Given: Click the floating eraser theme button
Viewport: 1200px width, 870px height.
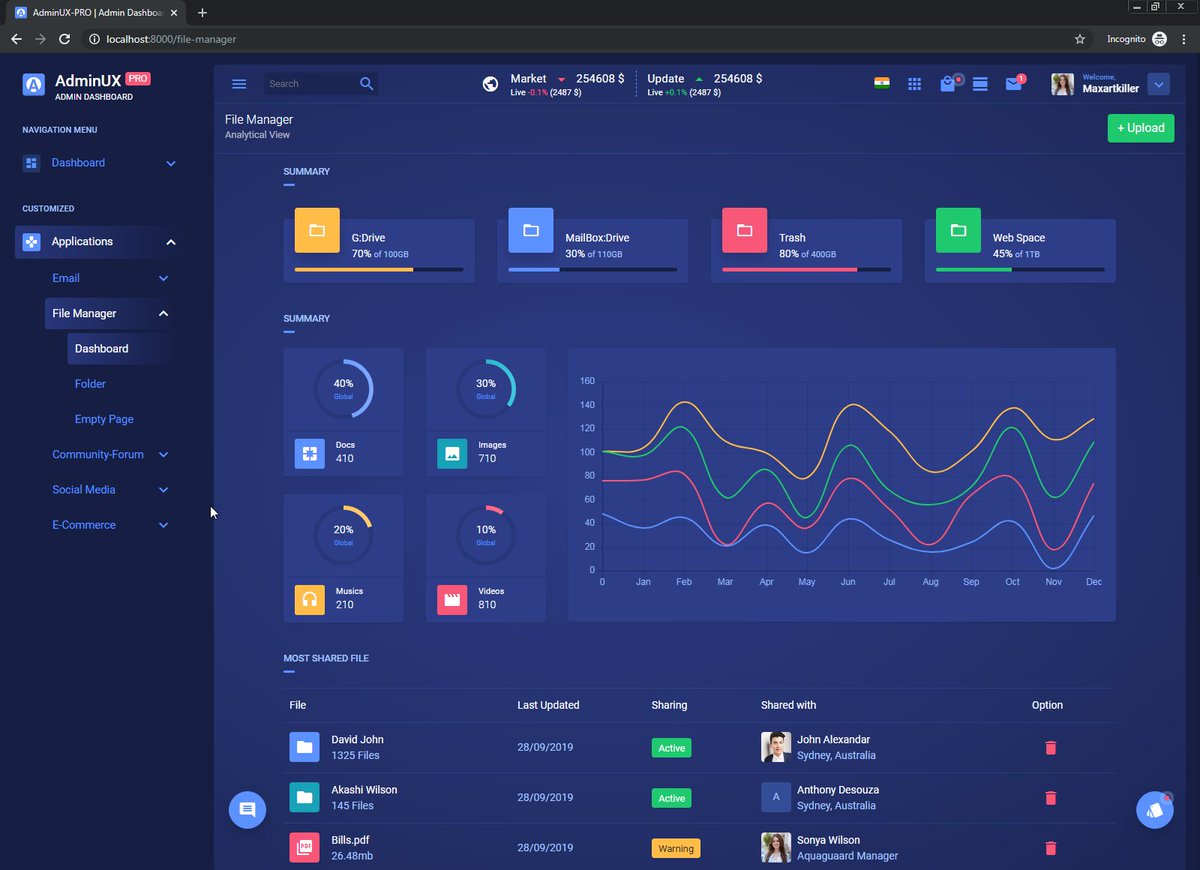Looking at the screenshot, I should [x=1155, y=810].
